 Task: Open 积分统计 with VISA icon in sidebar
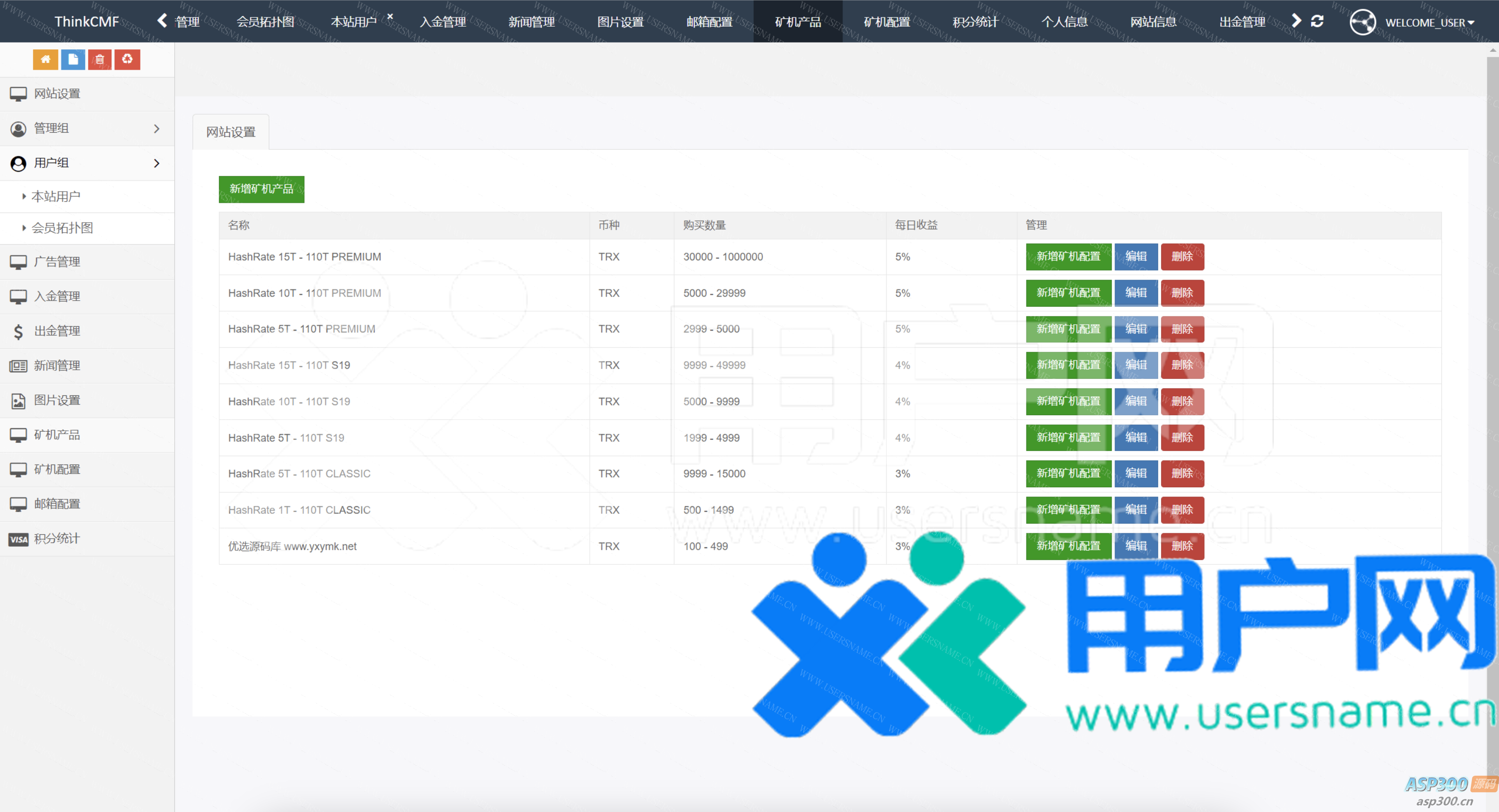(x=57, y=539)
